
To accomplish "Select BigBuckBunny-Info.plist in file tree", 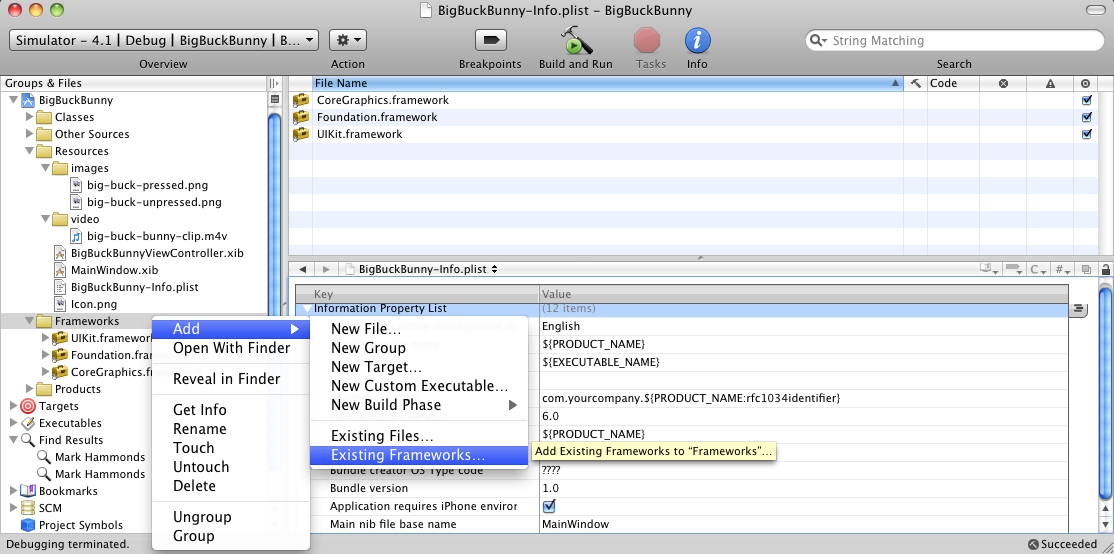I will coord(134,288).
